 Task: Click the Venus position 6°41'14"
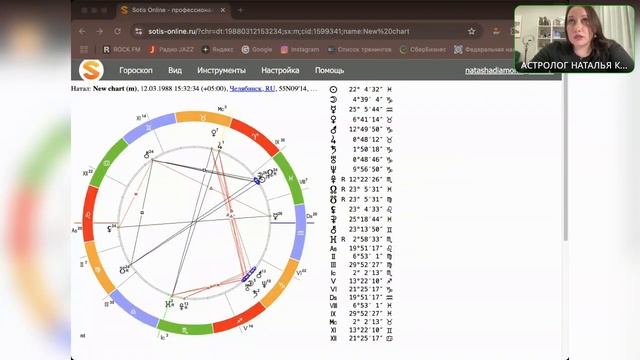click(x=367, y=120)
